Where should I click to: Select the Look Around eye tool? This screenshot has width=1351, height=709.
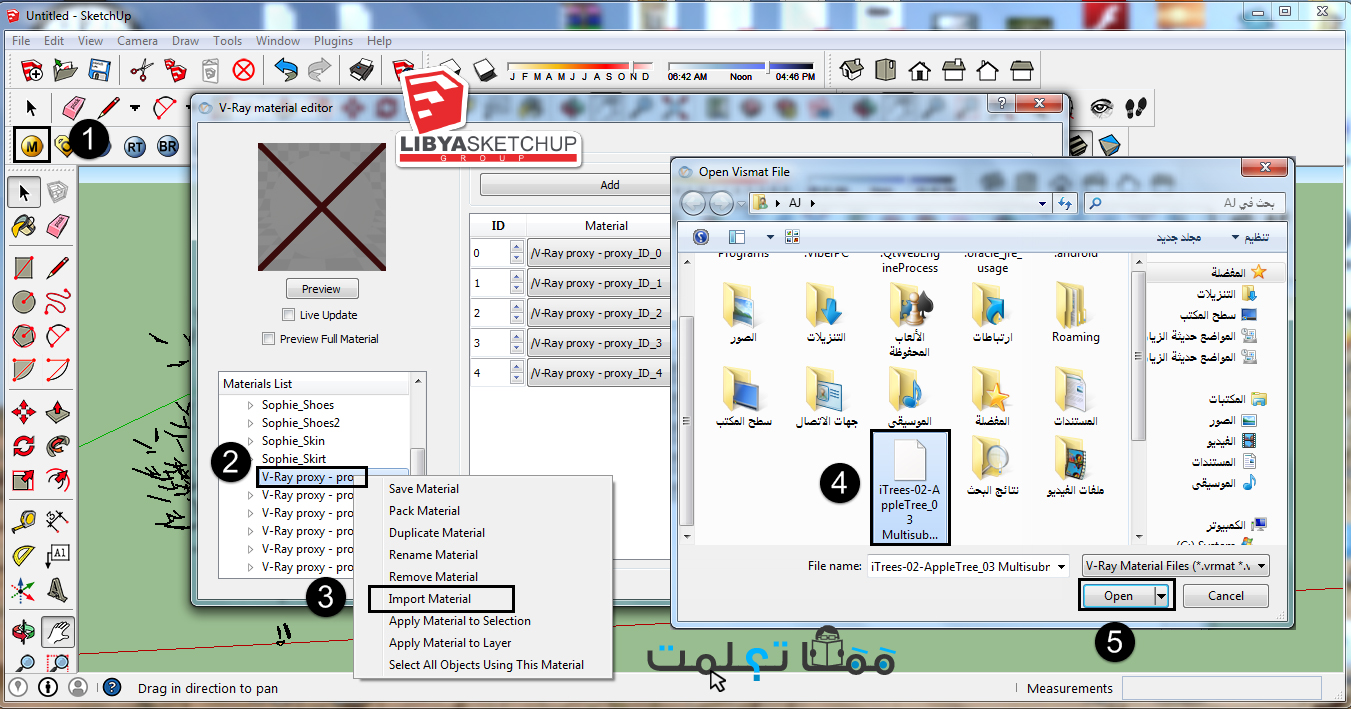coord(1101,107)
